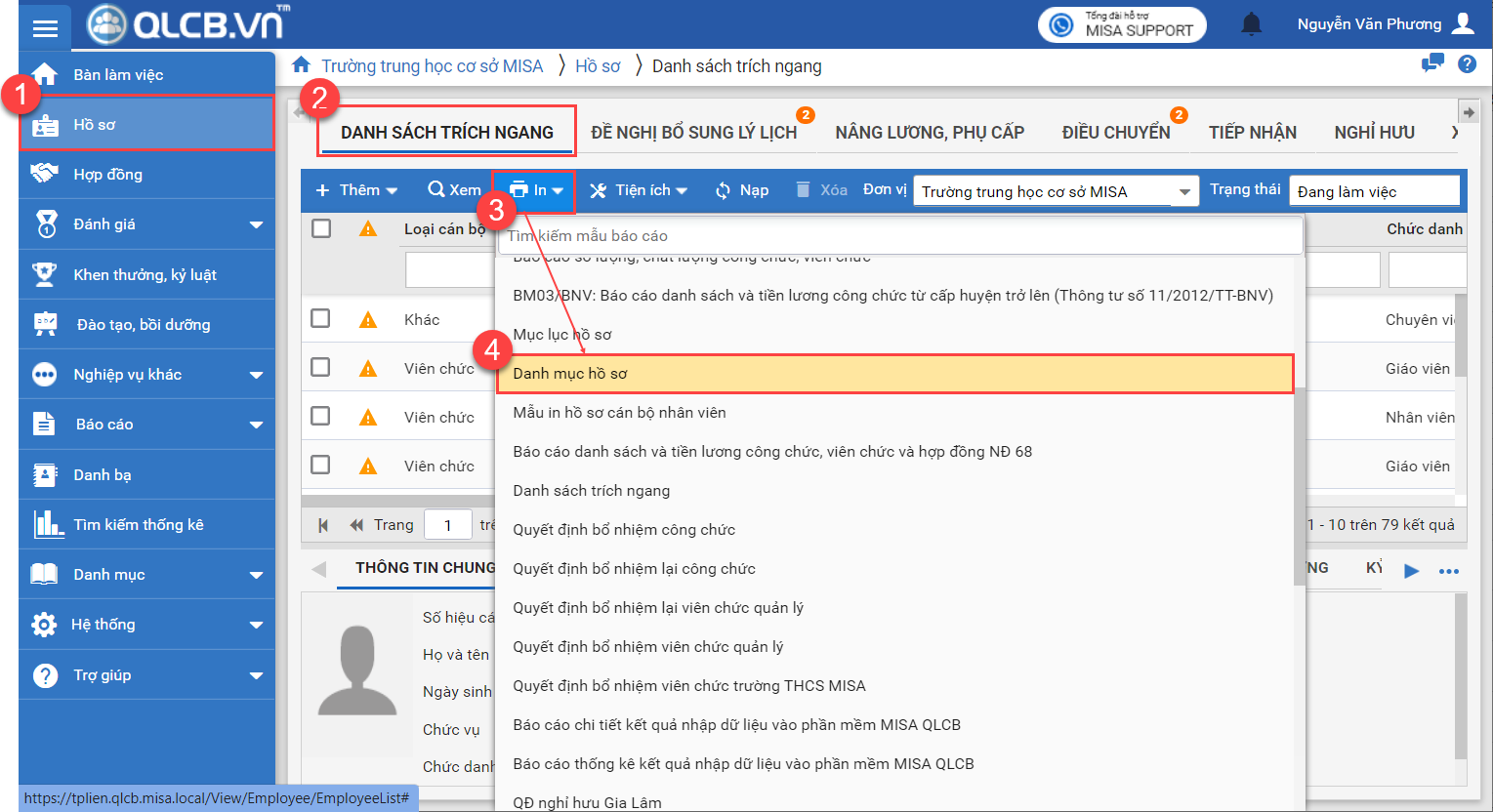Open the Đơn vị dropdown
The width and height of the screenshot is (1493, 812).
(1183, 192)
